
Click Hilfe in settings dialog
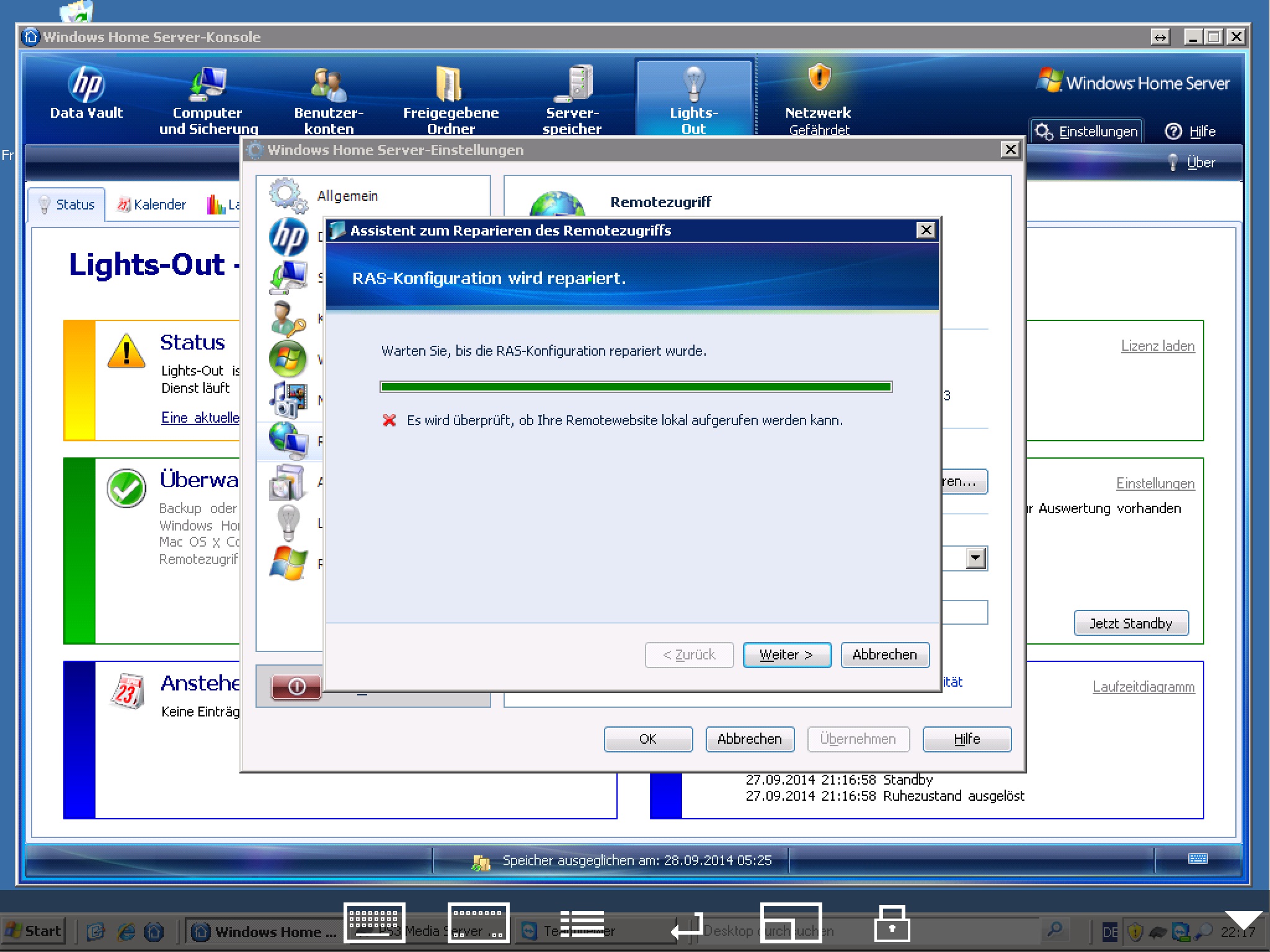coord(967,739)
